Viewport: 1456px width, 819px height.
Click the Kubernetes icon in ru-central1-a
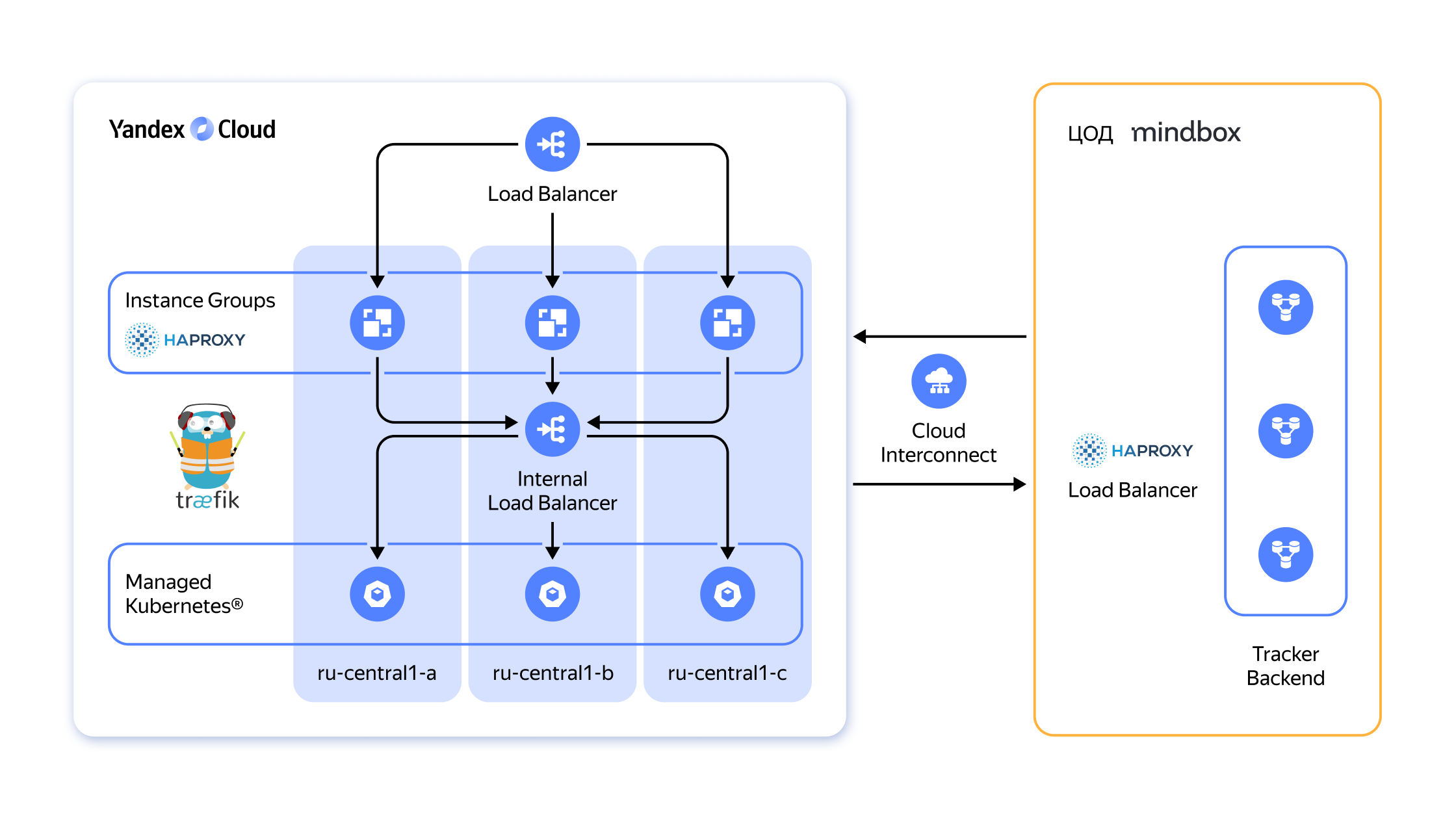[x=377, y=593]
